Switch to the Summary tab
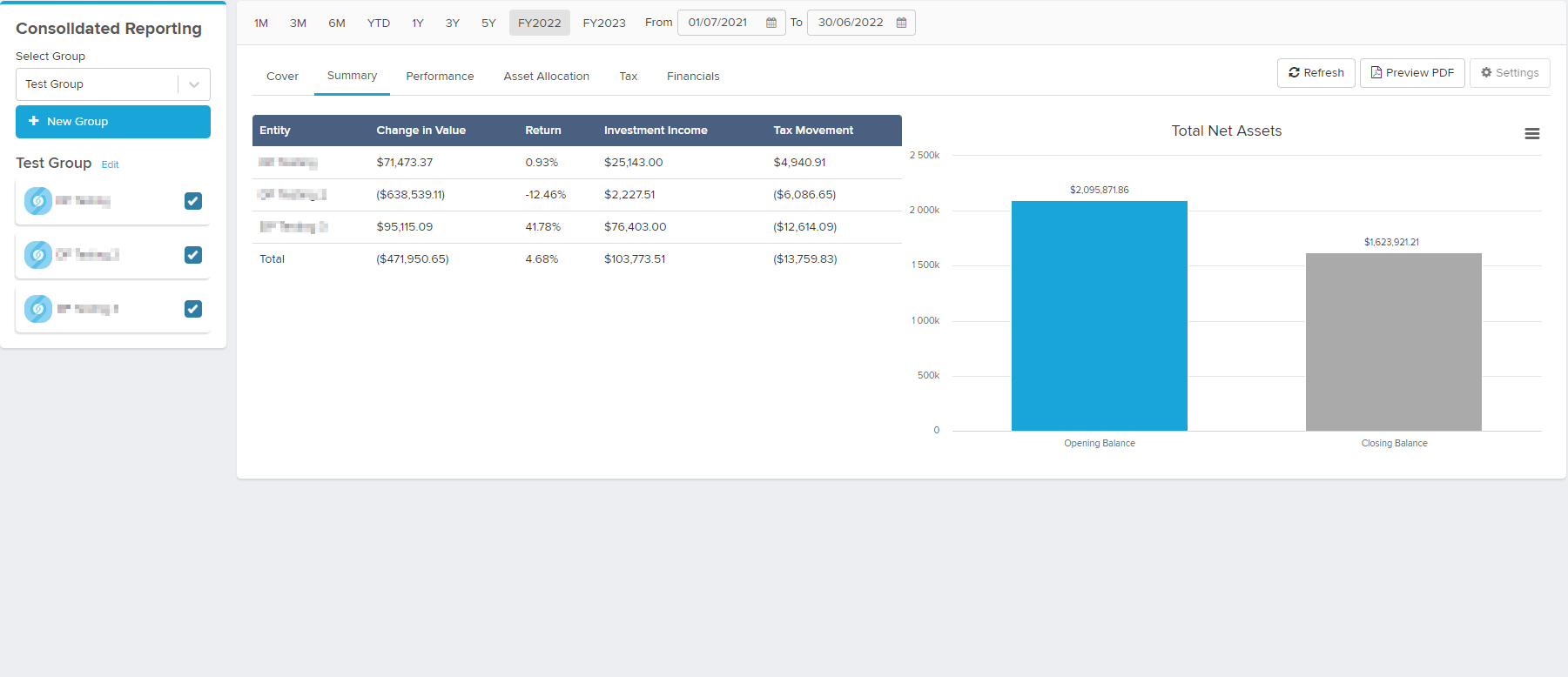Screen dimensions: 1568x677 (352, 76)
